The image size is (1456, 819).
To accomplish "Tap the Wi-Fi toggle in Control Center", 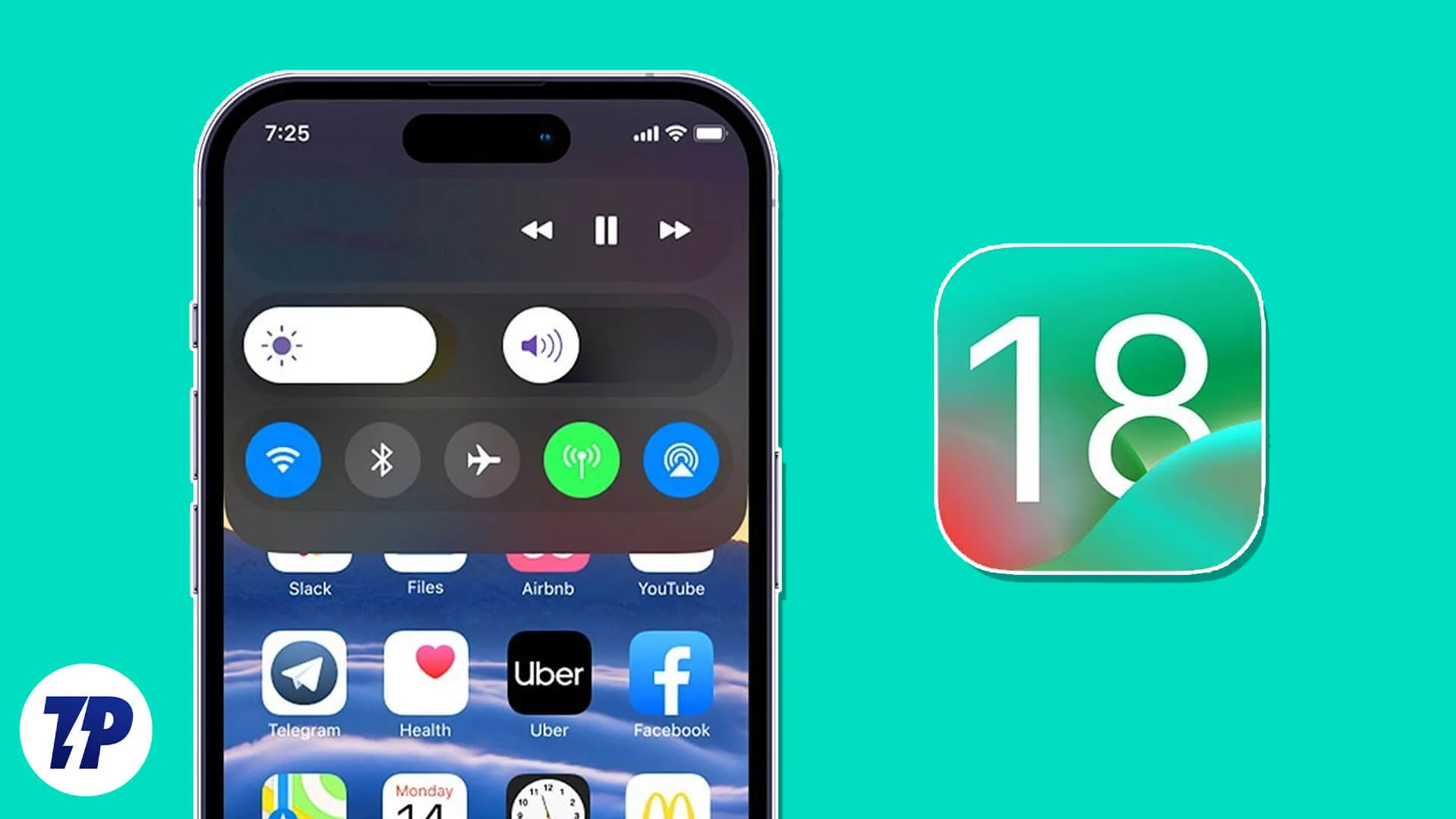I will tap(283, 460).
